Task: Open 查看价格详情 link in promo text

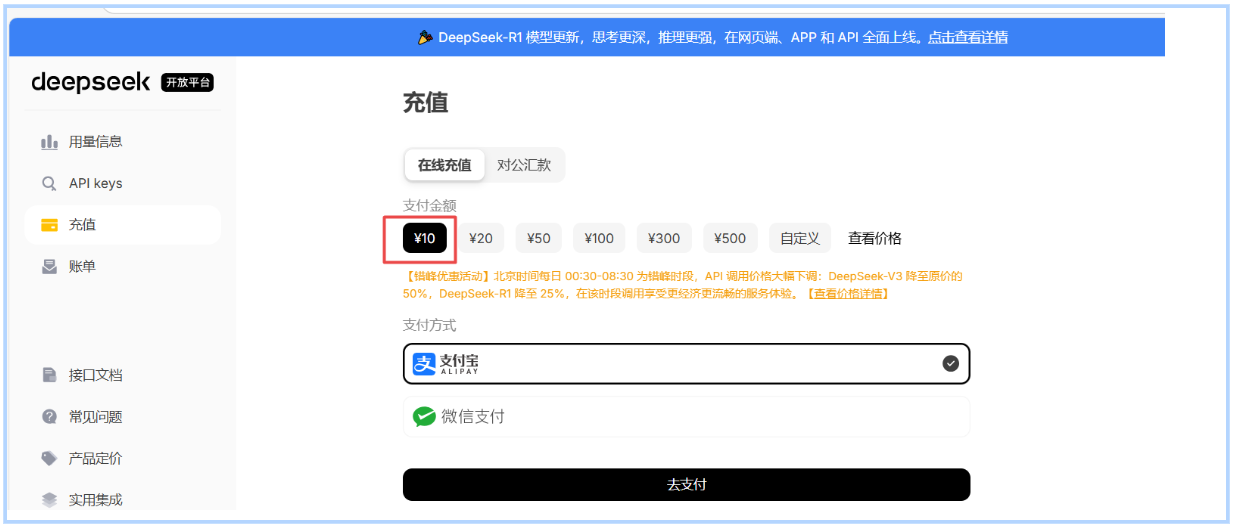Action: click(x=847, y=294)
